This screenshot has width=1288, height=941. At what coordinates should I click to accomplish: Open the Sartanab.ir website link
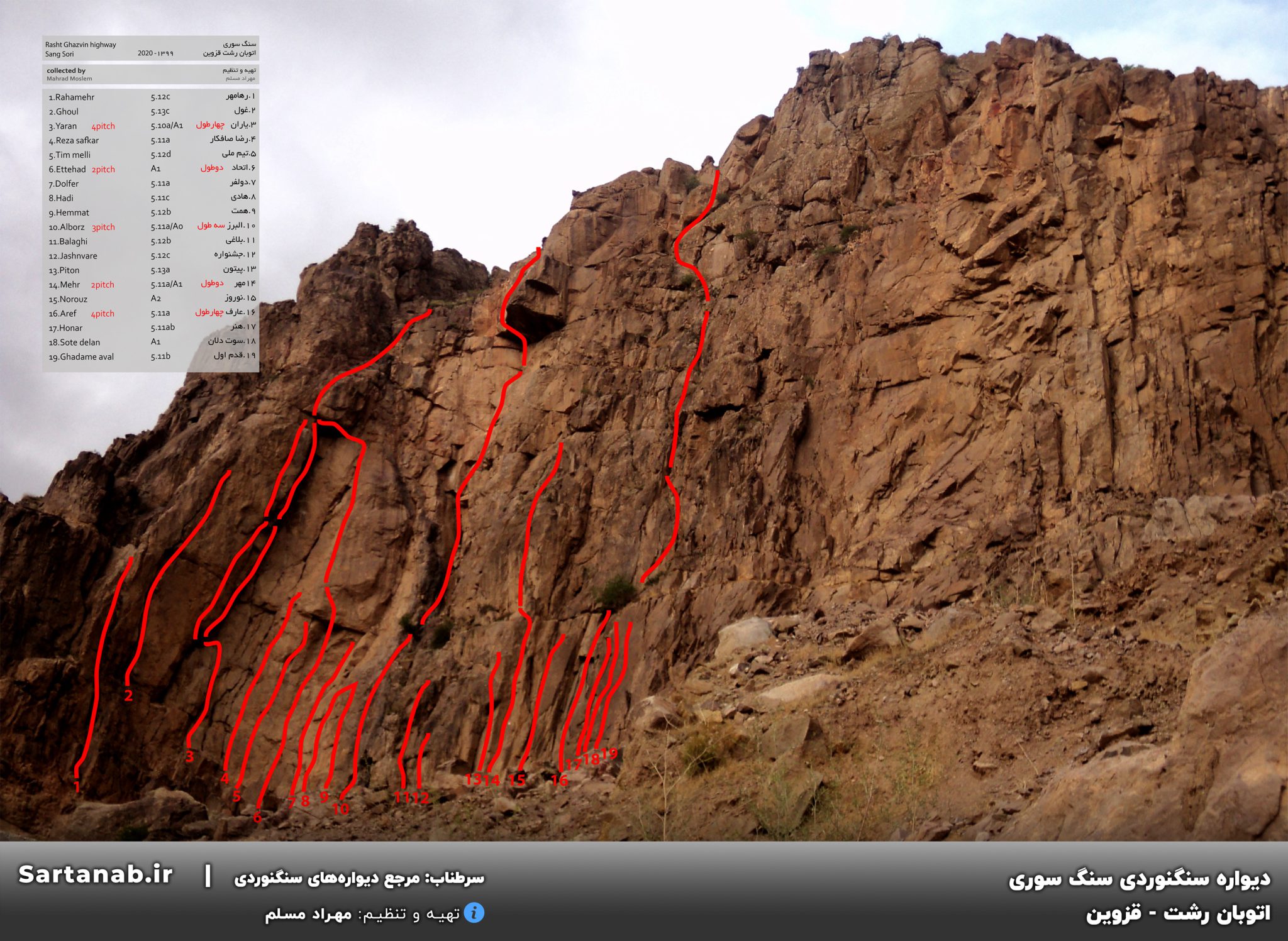96,874
